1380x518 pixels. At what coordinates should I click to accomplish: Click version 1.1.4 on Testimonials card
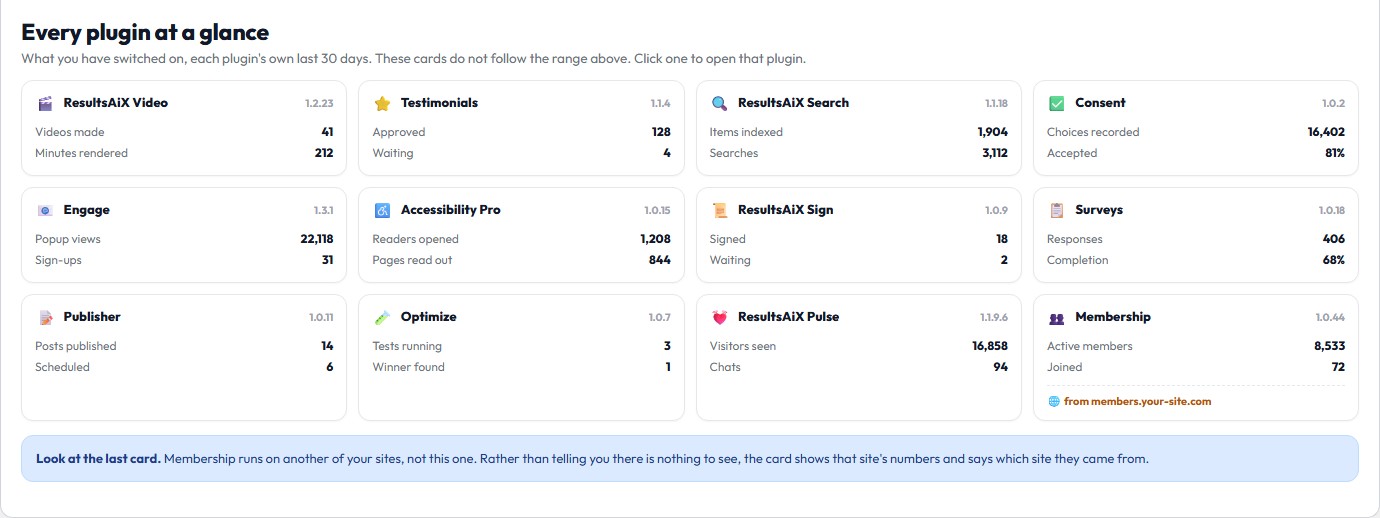(660, 103)
